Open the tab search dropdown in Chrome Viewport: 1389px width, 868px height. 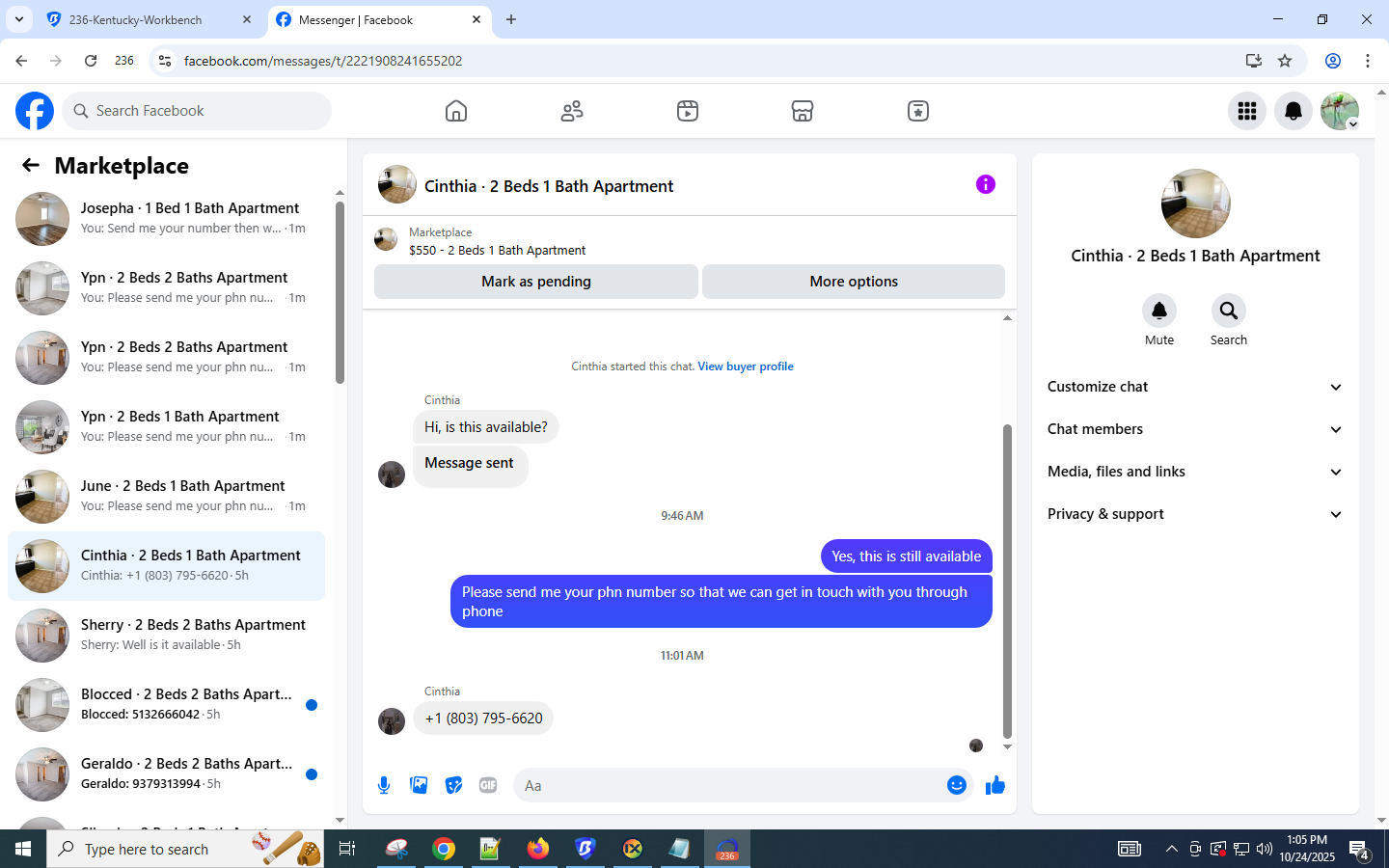(18, 19)
